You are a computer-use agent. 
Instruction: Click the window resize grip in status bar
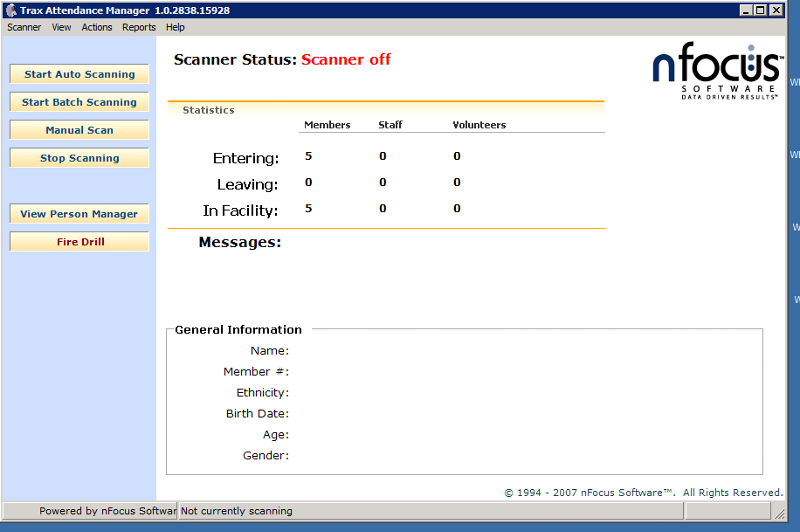tap(780, 514)
